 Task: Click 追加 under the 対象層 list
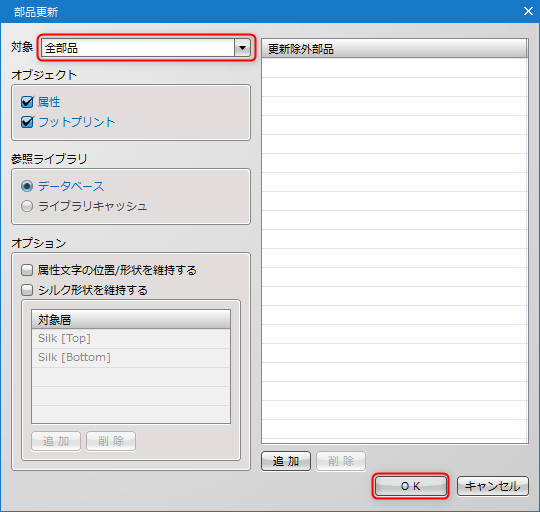click(56, 441)
